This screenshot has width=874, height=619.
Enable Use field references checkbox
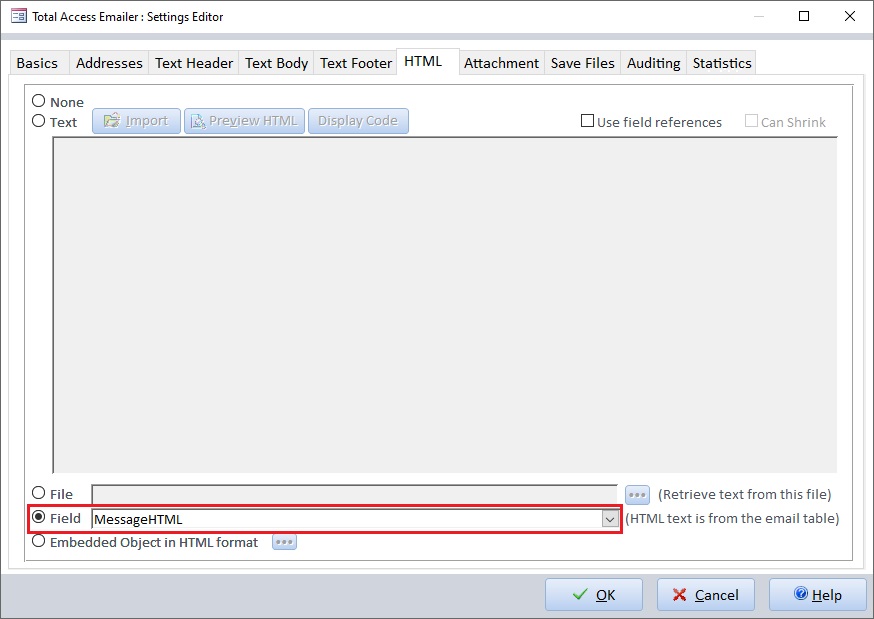[x=587, y=121]
